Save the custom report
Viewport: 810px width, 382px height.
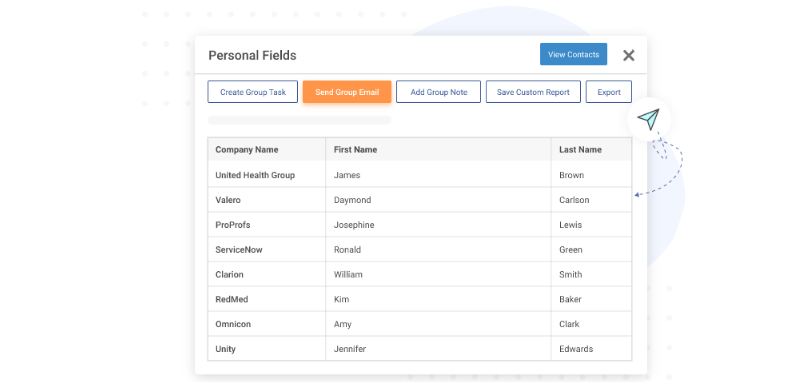(533, 92)
